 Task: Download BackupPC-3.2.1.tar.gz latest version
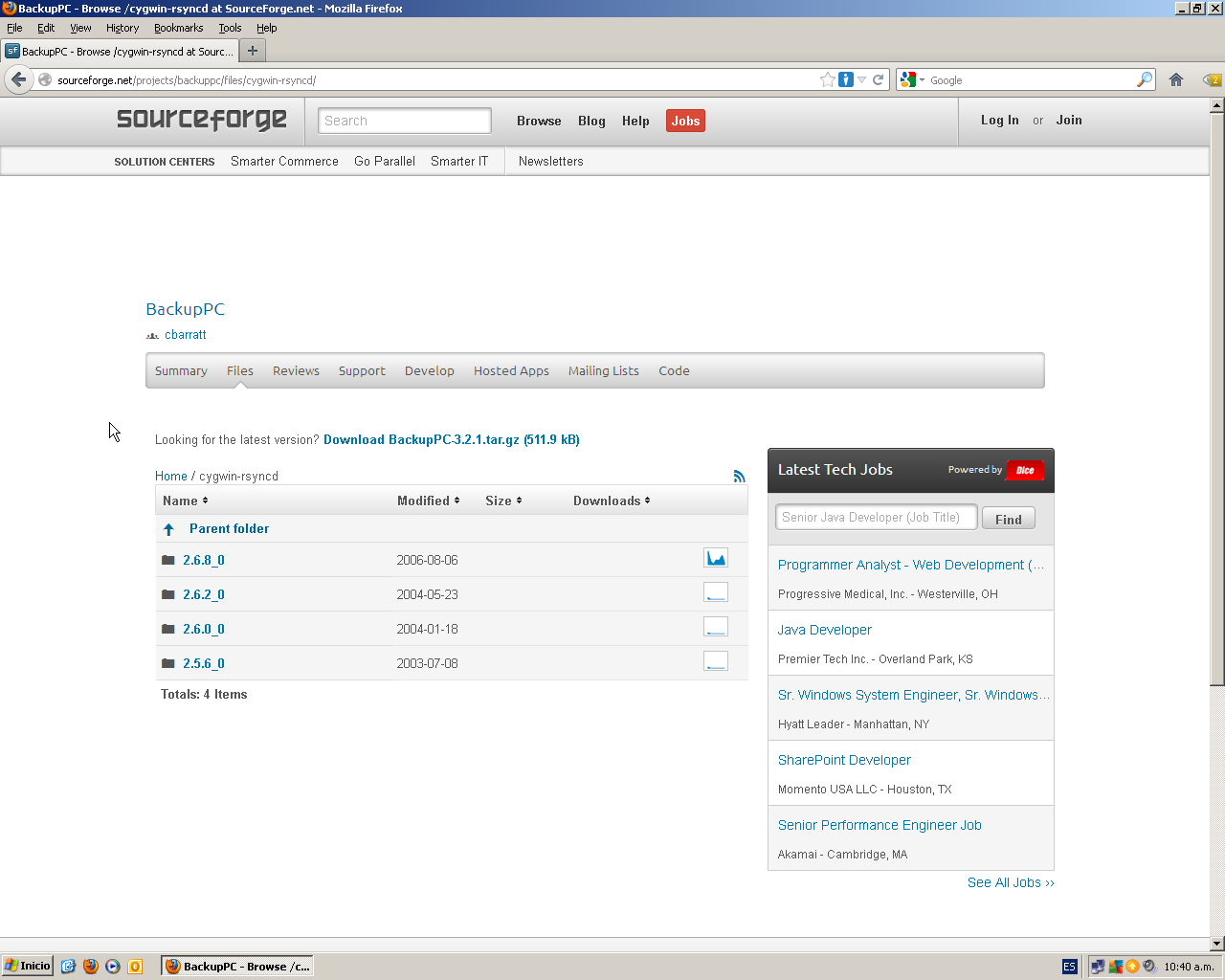[x=454, y=439]
